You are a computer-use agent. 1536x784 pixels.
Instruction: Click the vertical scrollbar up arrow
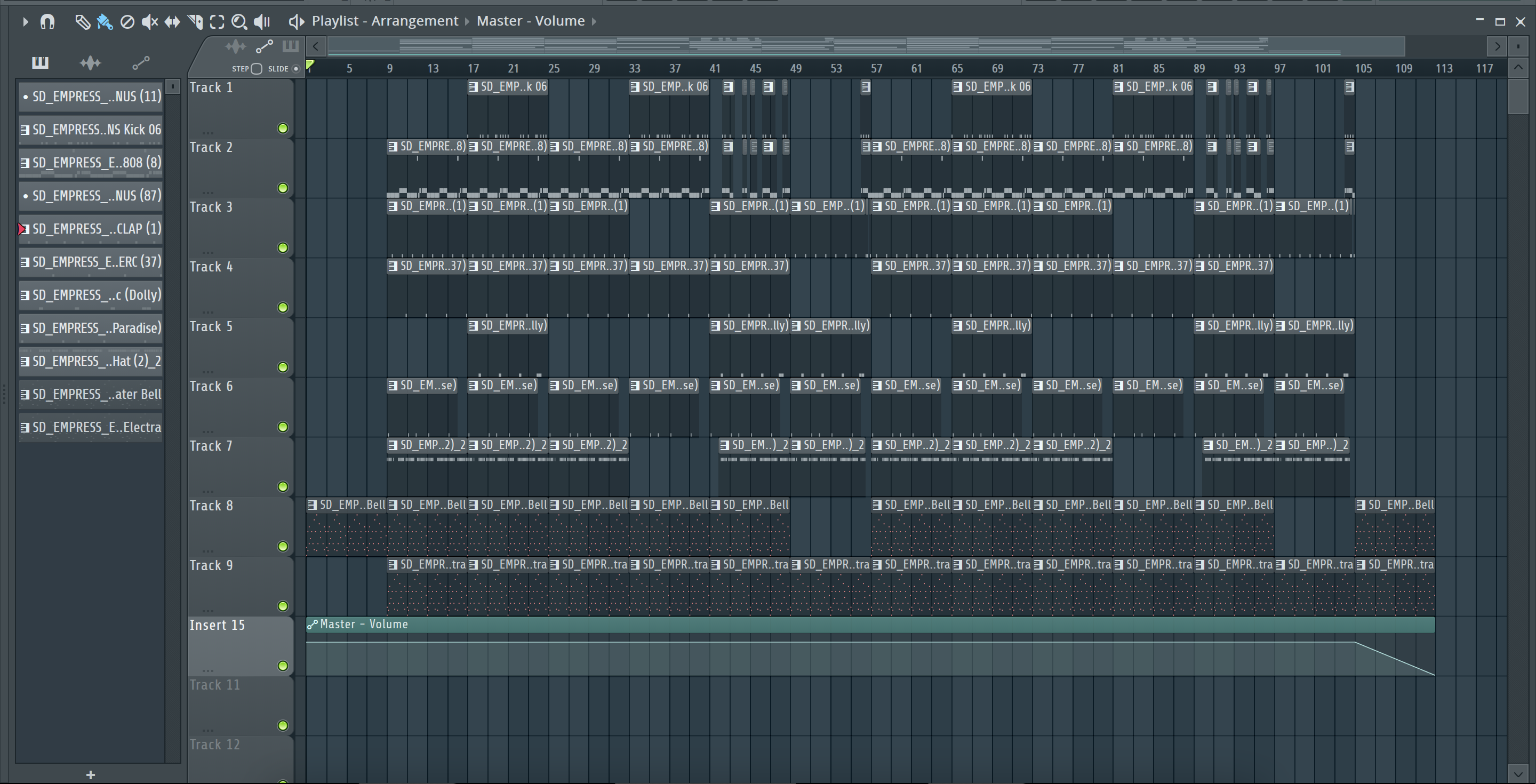pos(1518,67)
